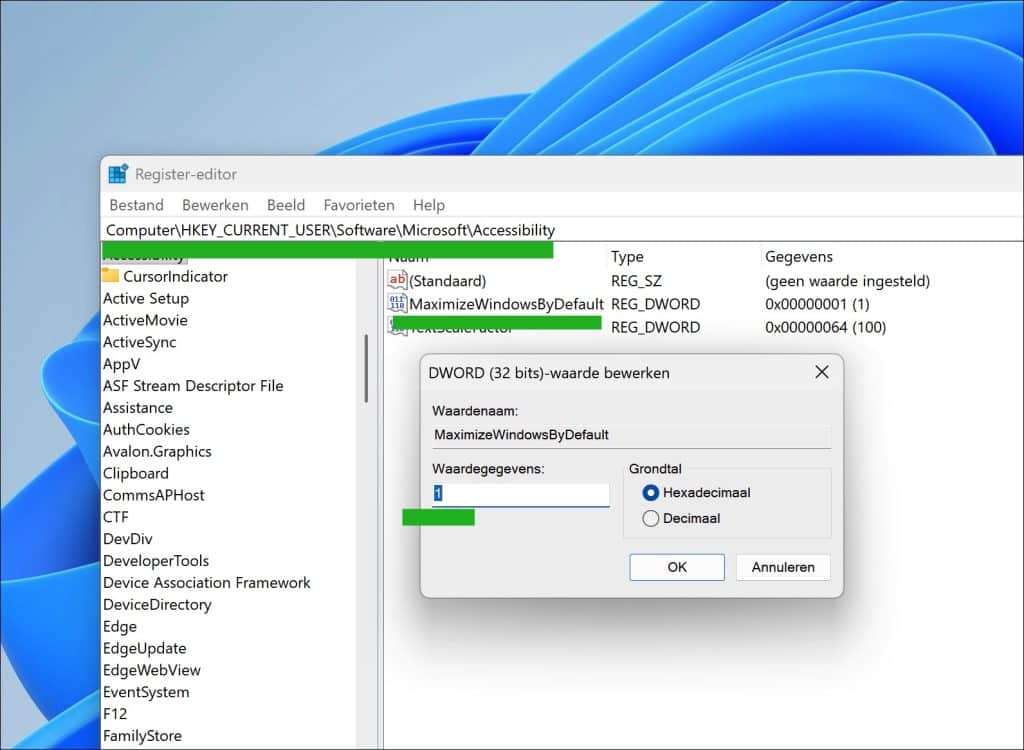Screen dimensions: 1024x750
Task: Select the Avalon.Graphics key
Action: (x=157, y=451)
